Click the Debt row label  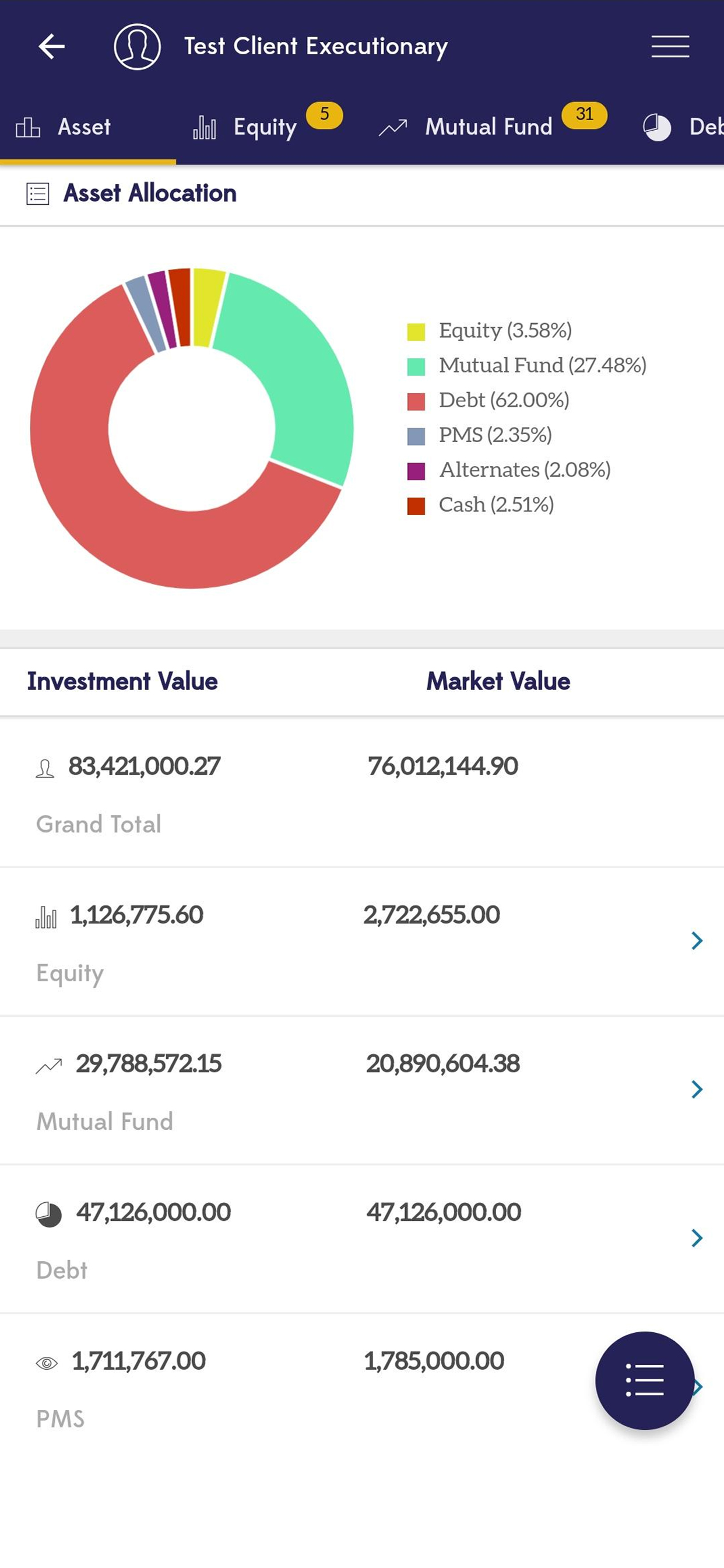click(x=61, y=1270)
